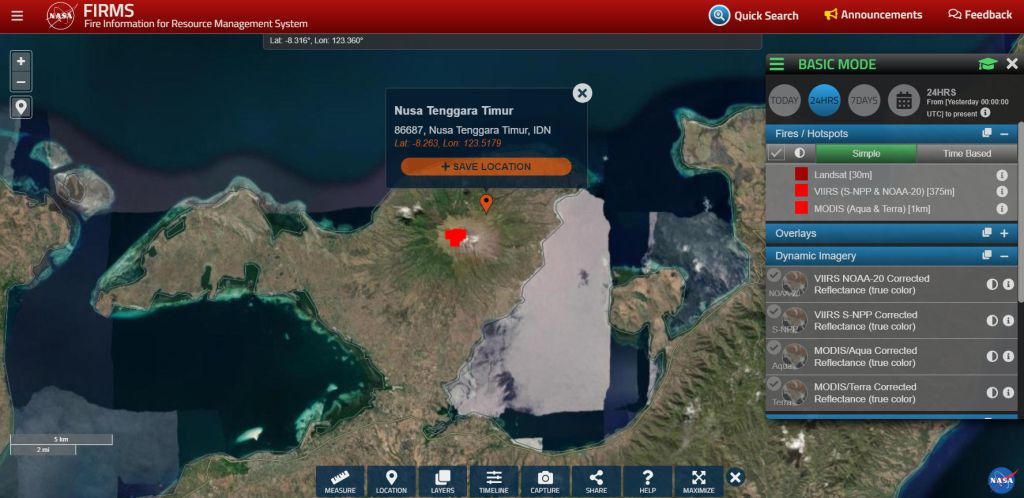Collapse the Fires / Hotspots section
Image resolution: width=1024 pixels, height=498 pixels.
click(x=1004, y=133)
